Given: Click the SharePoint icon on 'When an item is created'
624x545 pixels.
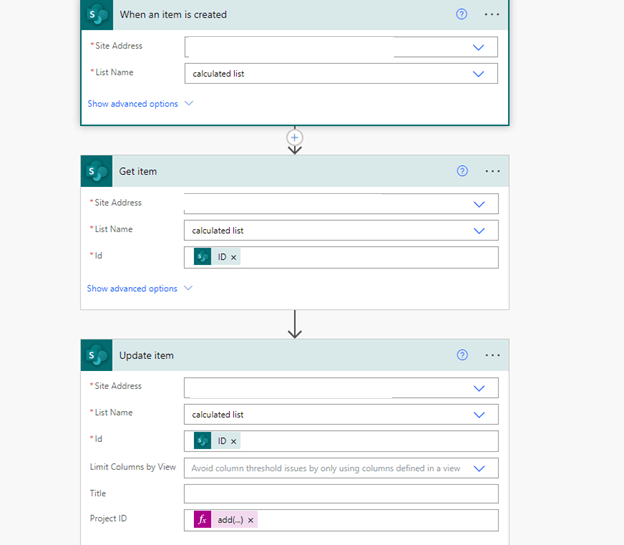Looking at the screenshot, I should pyautogui.click(x=97, y=15).
